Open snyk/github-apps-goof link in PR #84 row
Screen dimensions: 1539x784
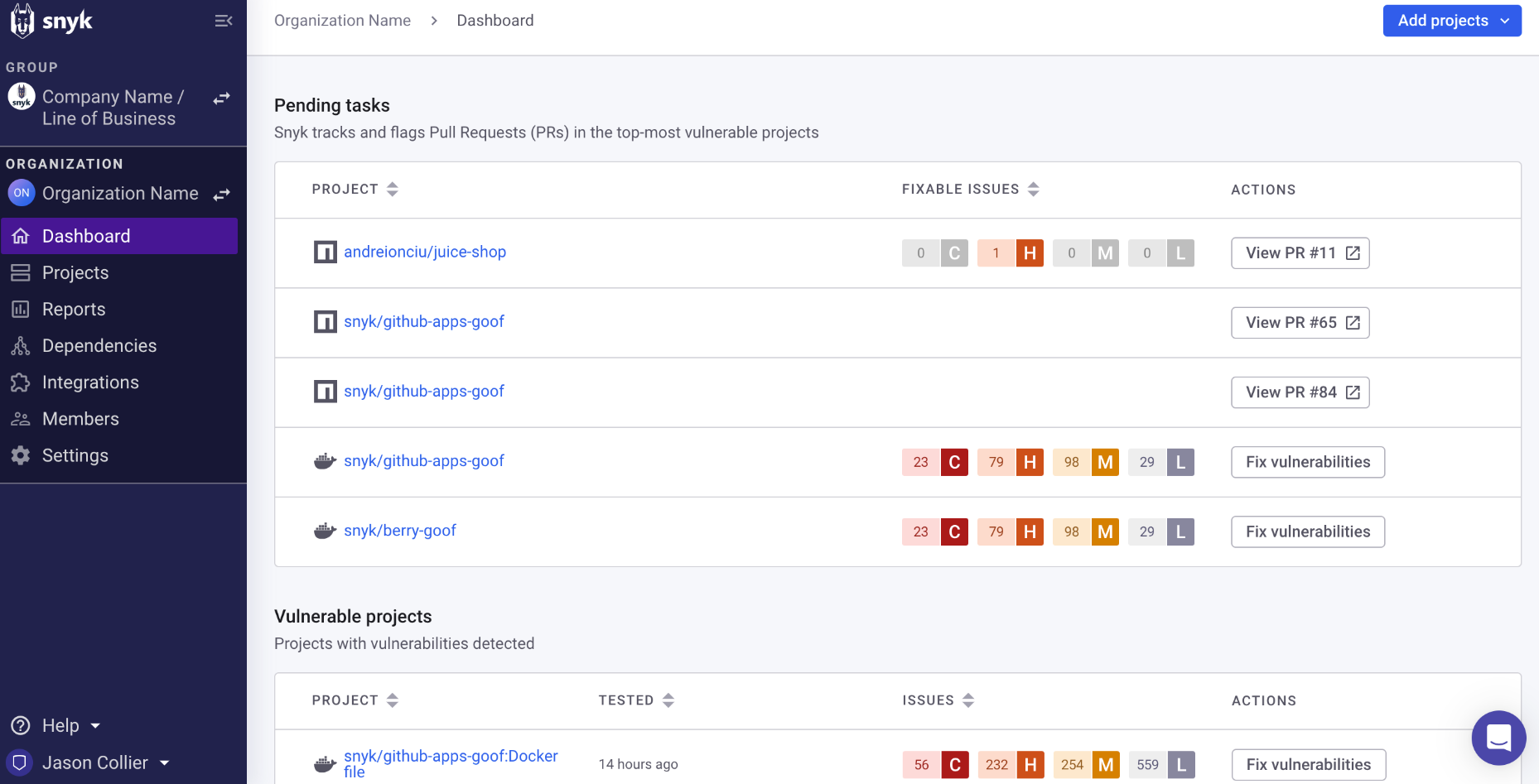[423, 391]
